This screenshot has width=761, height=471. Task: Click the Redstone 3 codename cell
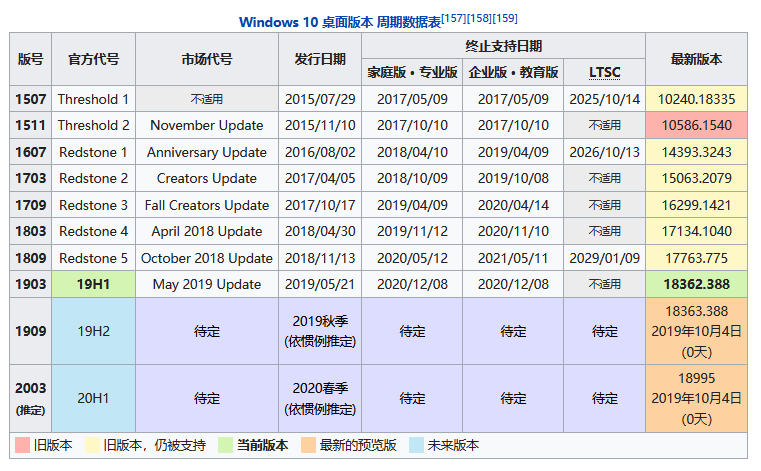(93, 205)
